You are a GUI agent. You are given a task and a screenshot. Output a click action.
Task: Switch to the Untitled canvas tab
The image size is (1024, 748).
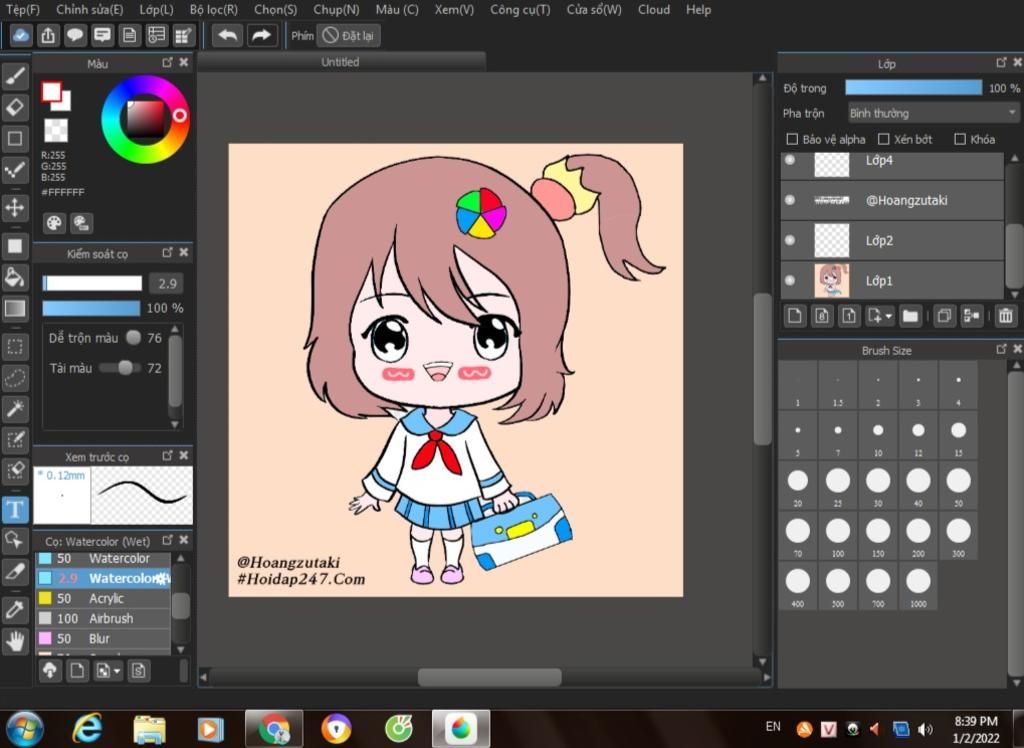[341, 62]
